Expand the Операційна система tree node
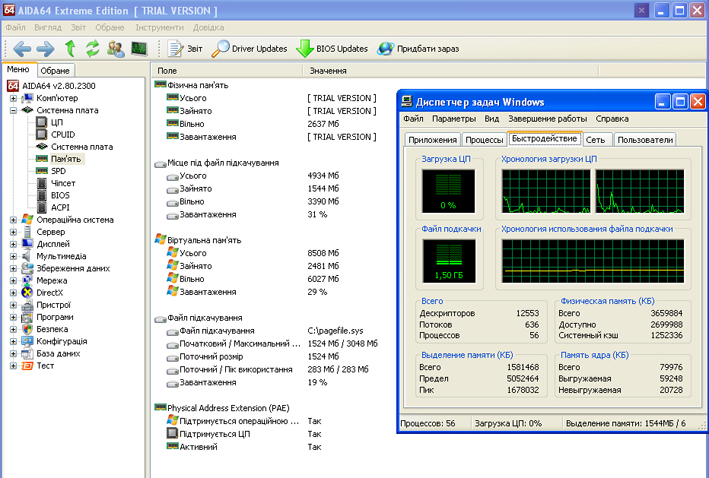 (13, 220)
